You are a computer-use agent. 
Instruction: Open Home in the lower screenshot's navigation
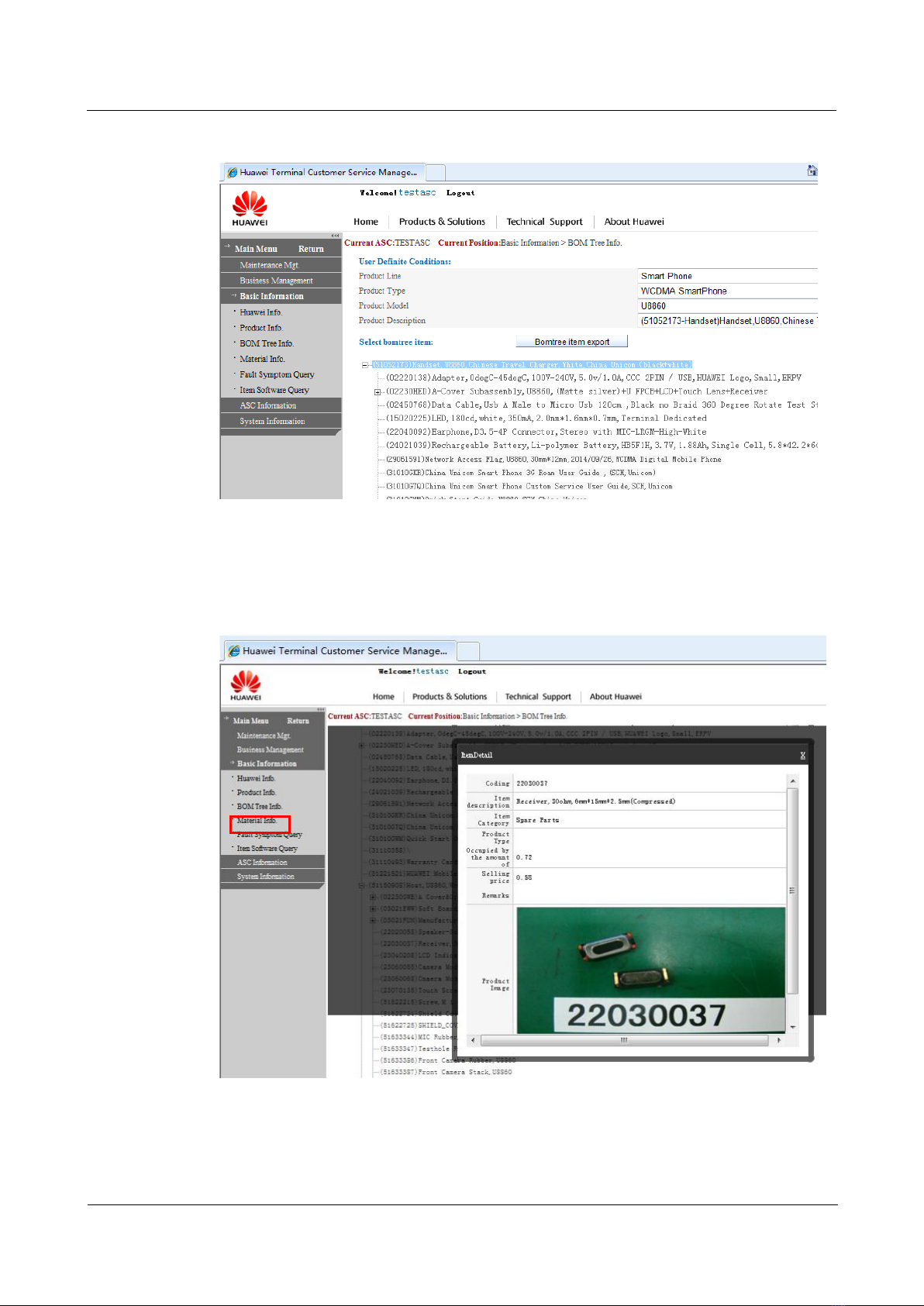pyautogui.click(x=383, y=697)
